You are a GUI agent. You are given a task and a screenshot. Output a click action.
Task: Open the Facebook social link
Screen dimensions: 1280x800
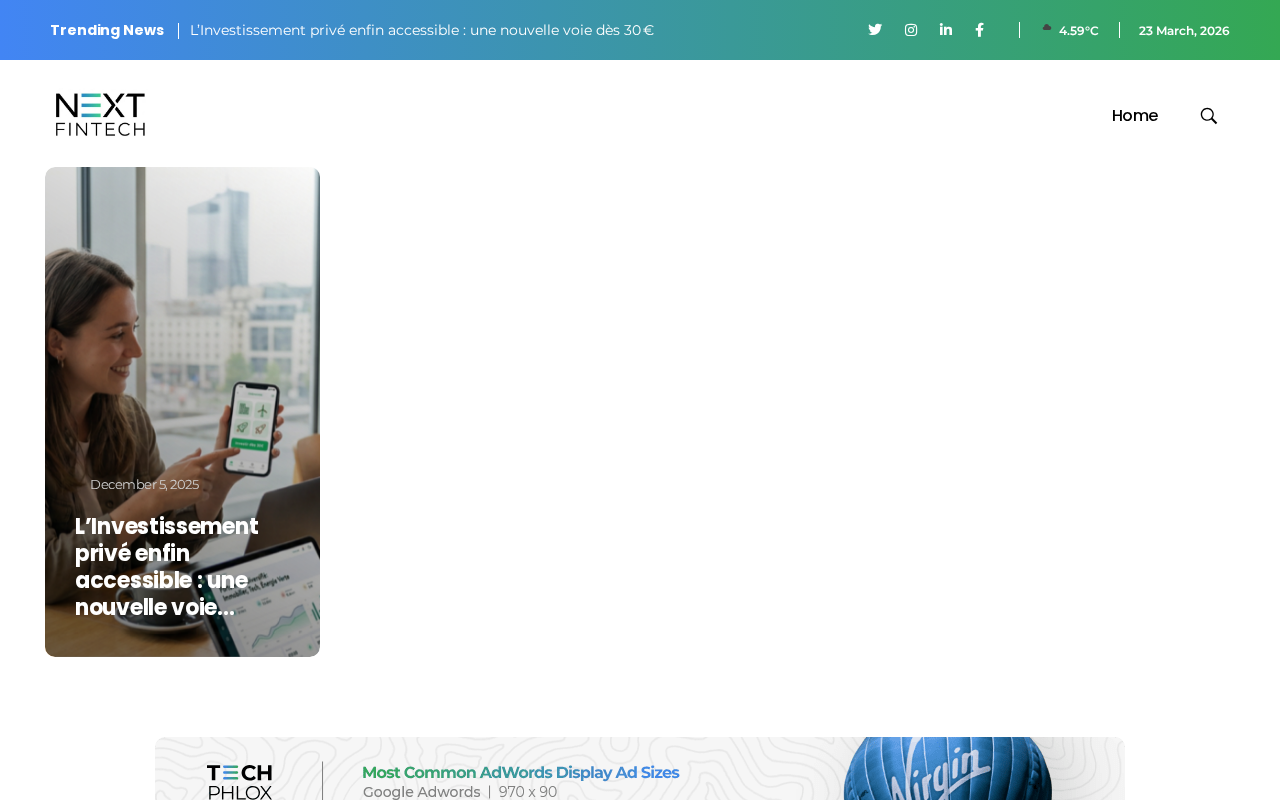tap(980, 30)
